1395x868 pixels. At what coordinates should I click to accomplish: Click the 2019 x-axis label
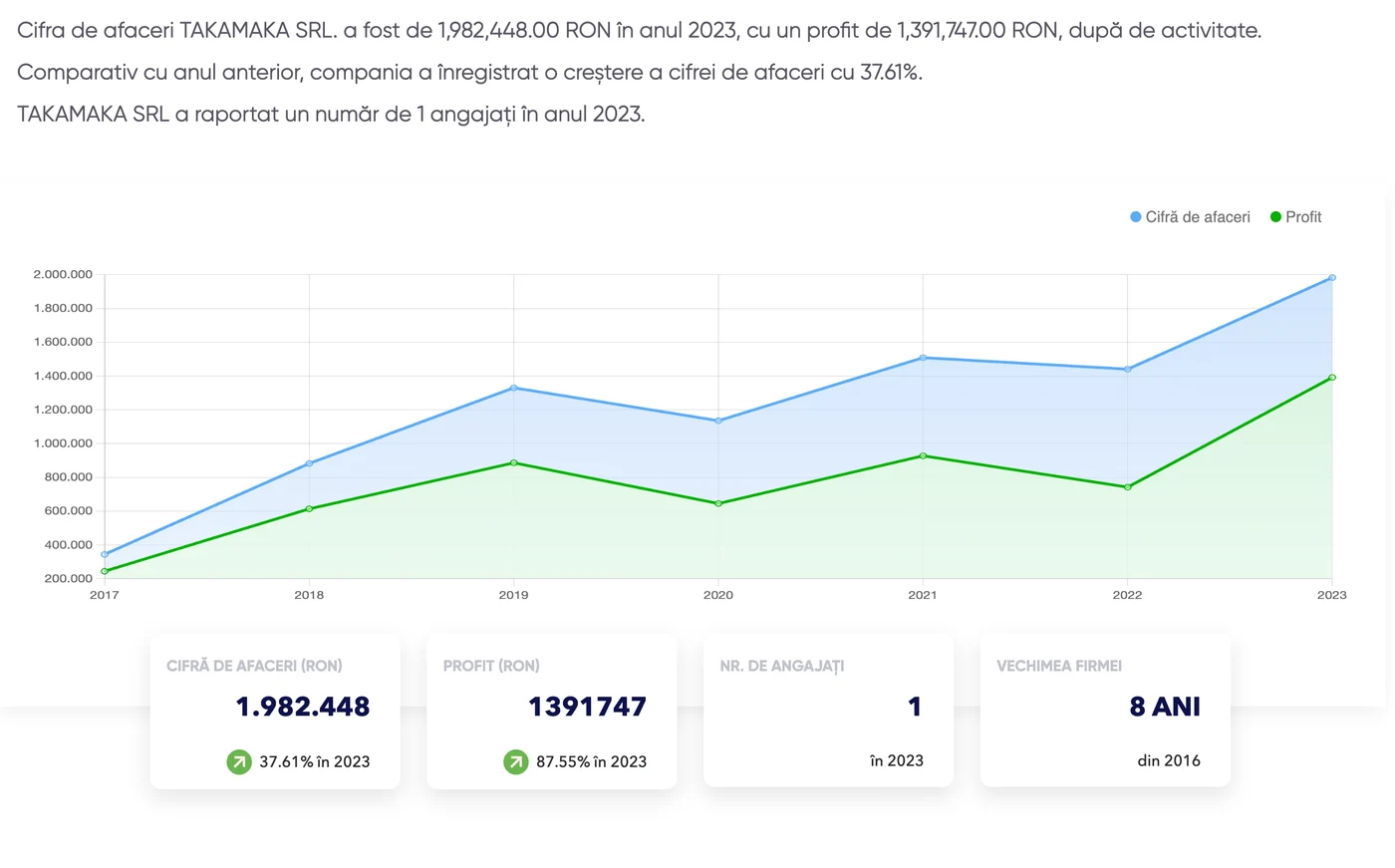click(x=514, y=595)
